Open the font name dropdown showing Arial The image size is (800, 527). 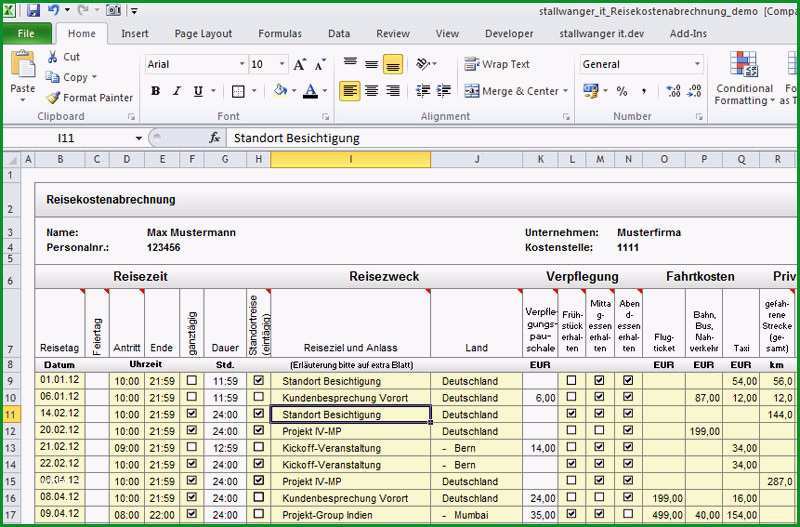pyautogui.click(x=242, y=64)
